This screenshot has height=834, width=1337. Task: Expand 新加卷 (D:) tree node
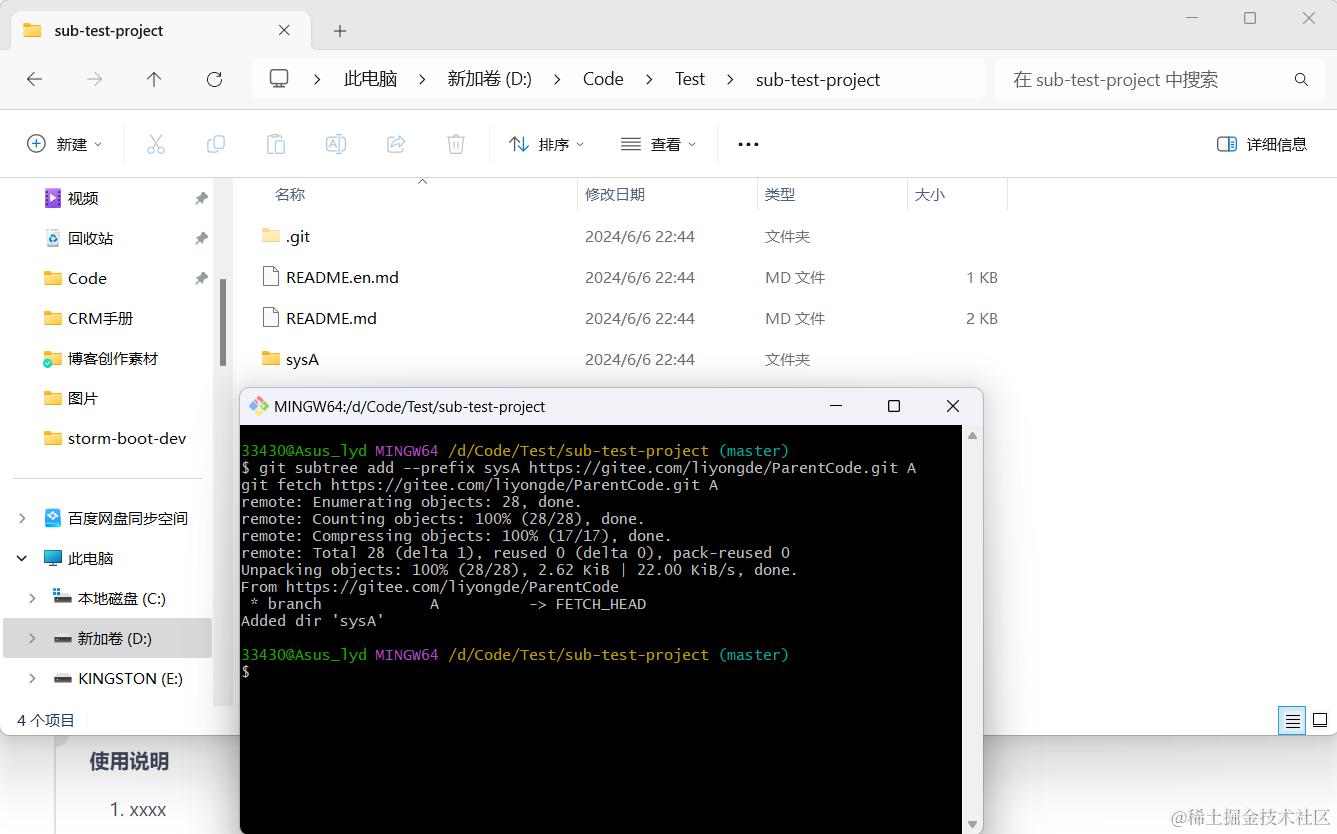(x=32, y=638)
